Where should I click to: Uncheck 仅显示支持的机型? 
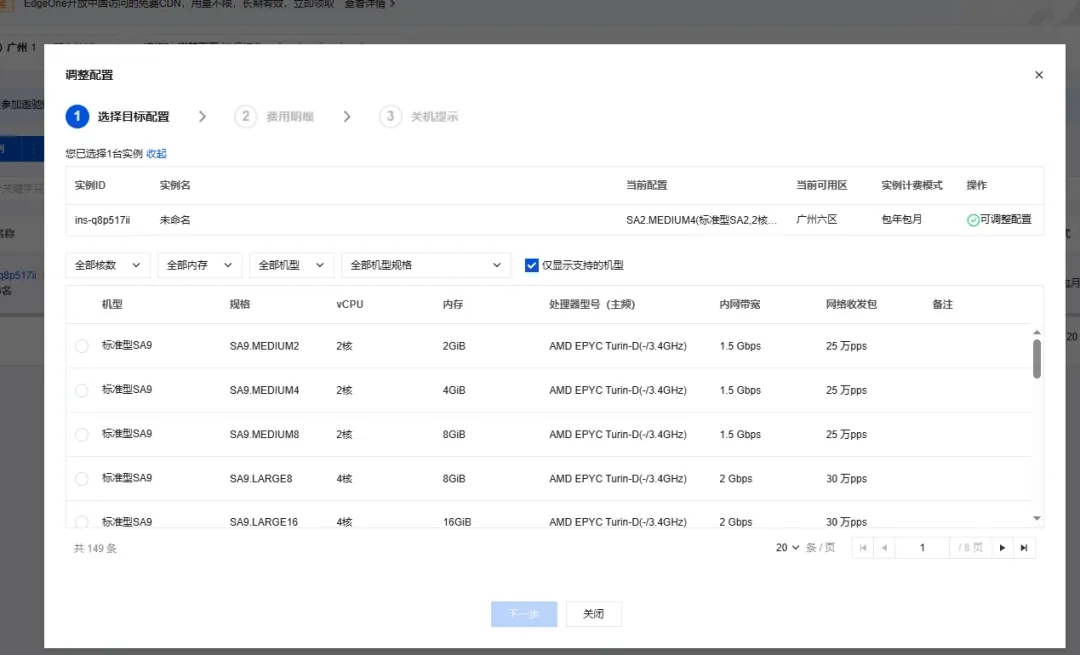pyautogui.click(x=531, y=265)
